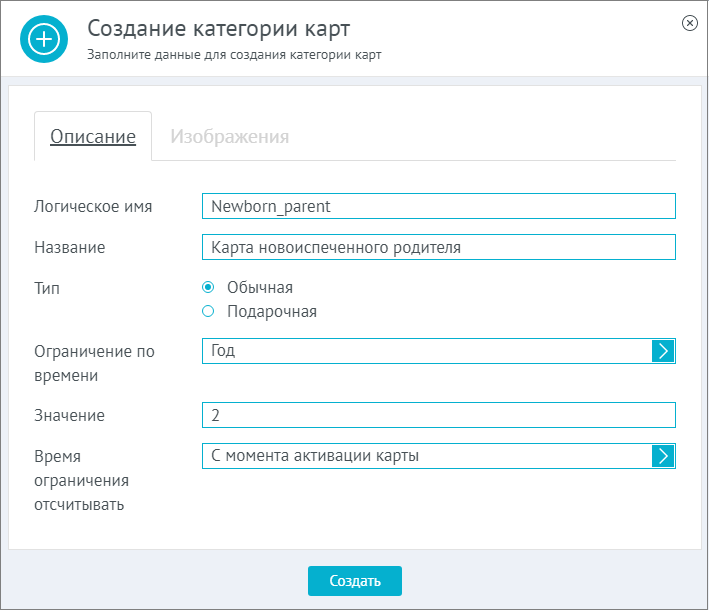Close the card category creation dialog
The image size is (709, 610).
point(690,23)
